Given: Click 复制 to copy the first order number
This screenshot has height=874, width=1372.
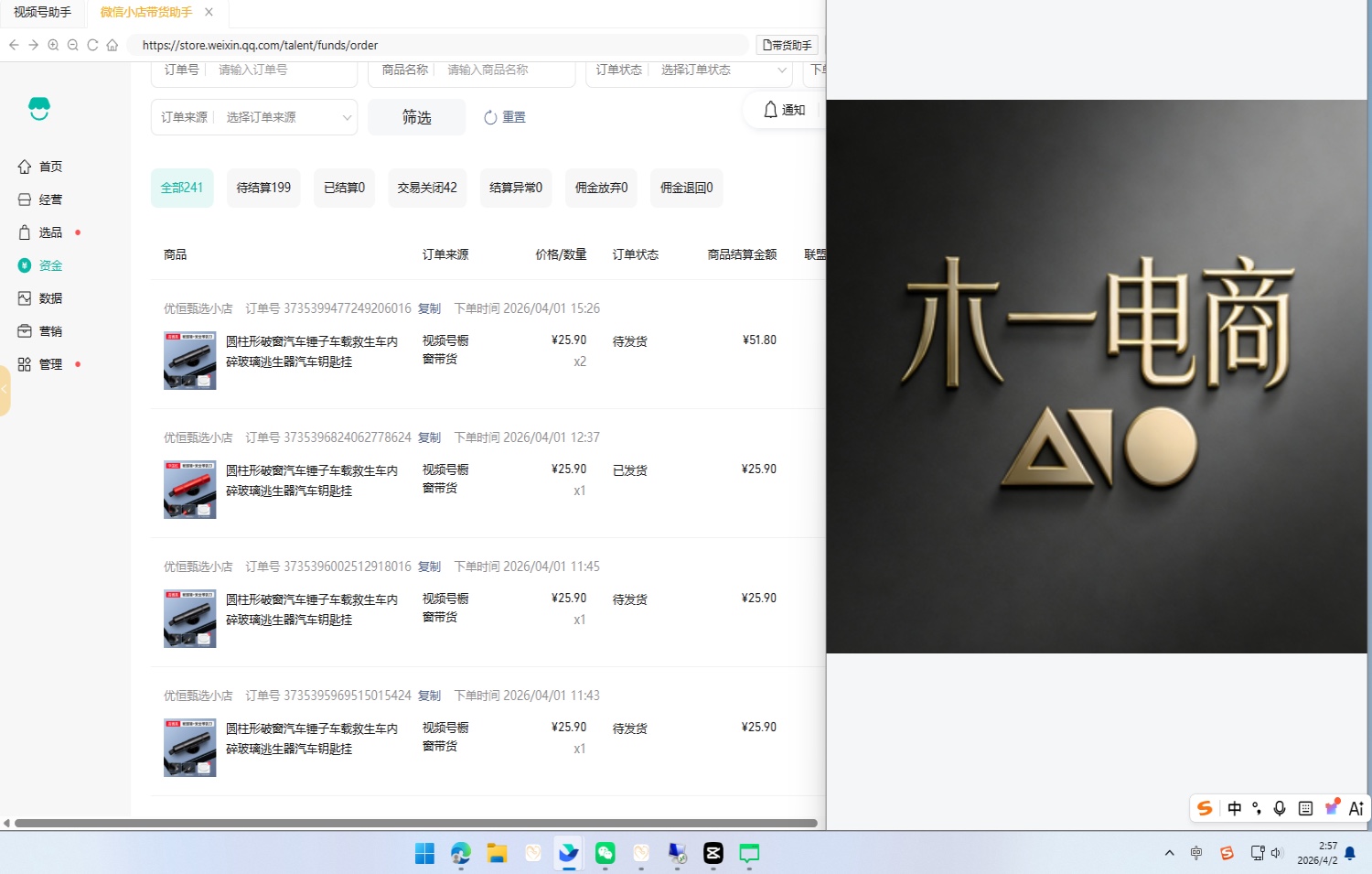Looking at the screenshot, I should [429, 308].
